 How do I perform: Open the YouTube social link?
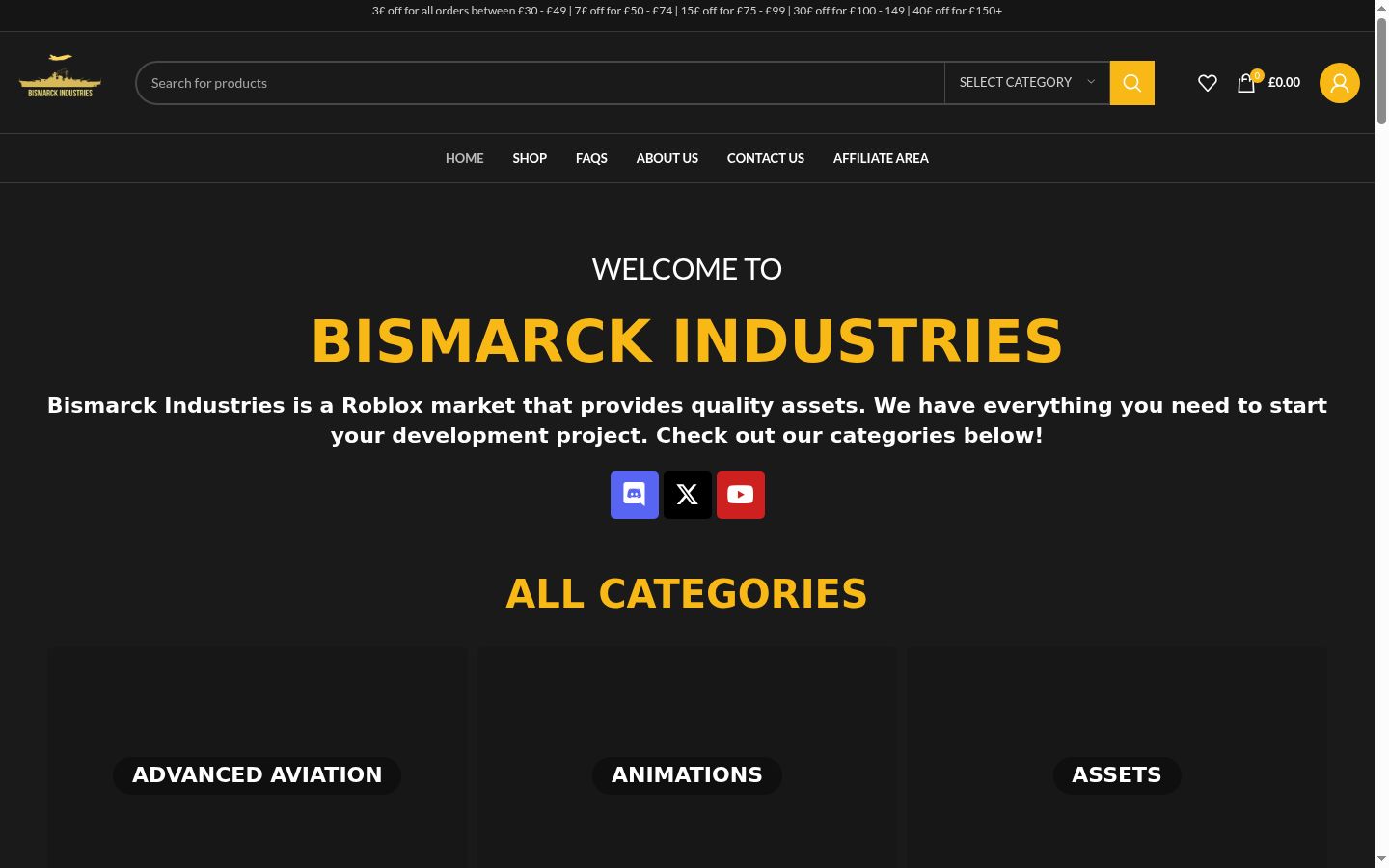point(741,495)
